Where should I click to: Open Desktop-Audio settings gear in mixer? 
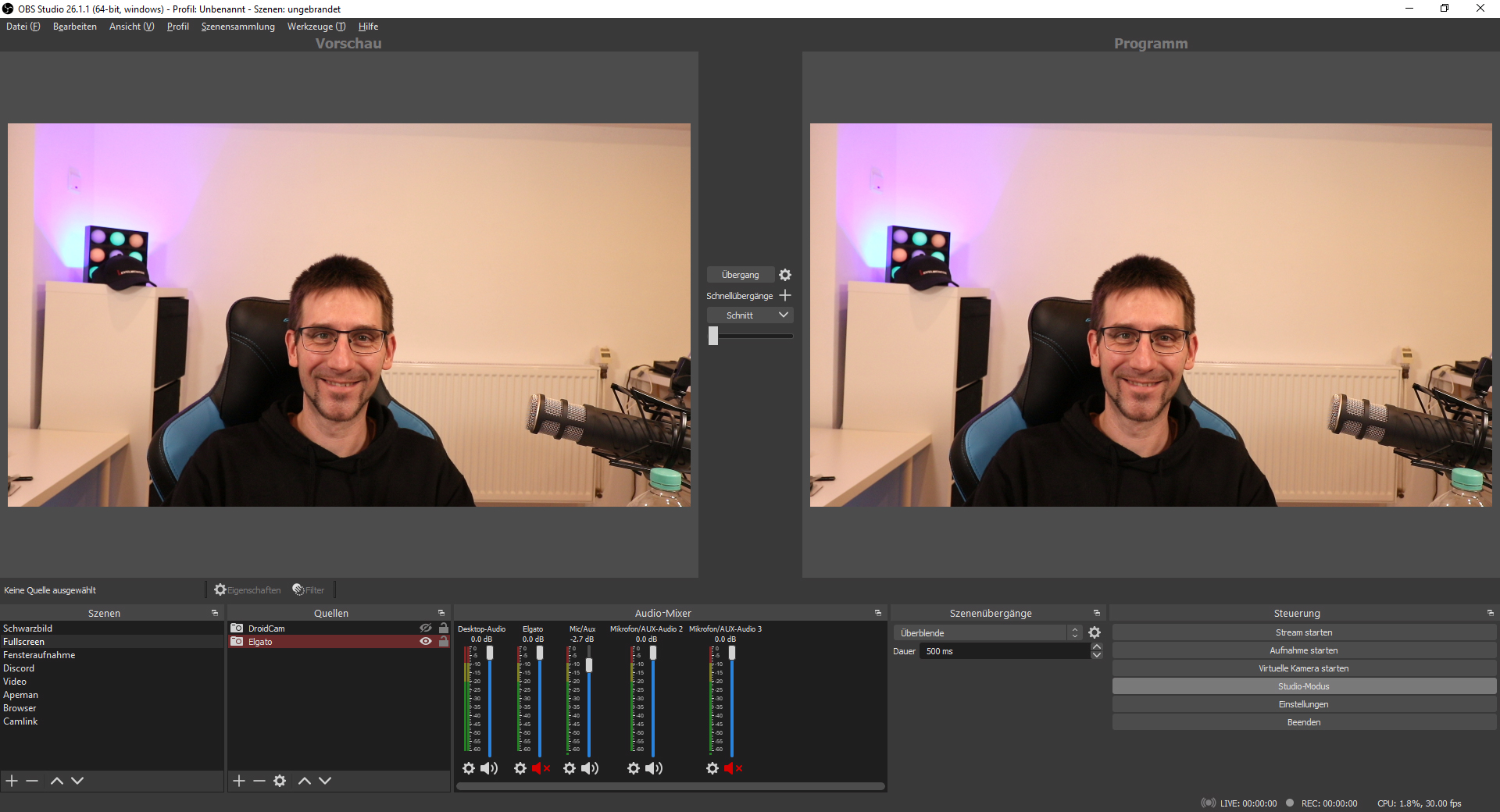pyautogui.click(x=469, y=768)
